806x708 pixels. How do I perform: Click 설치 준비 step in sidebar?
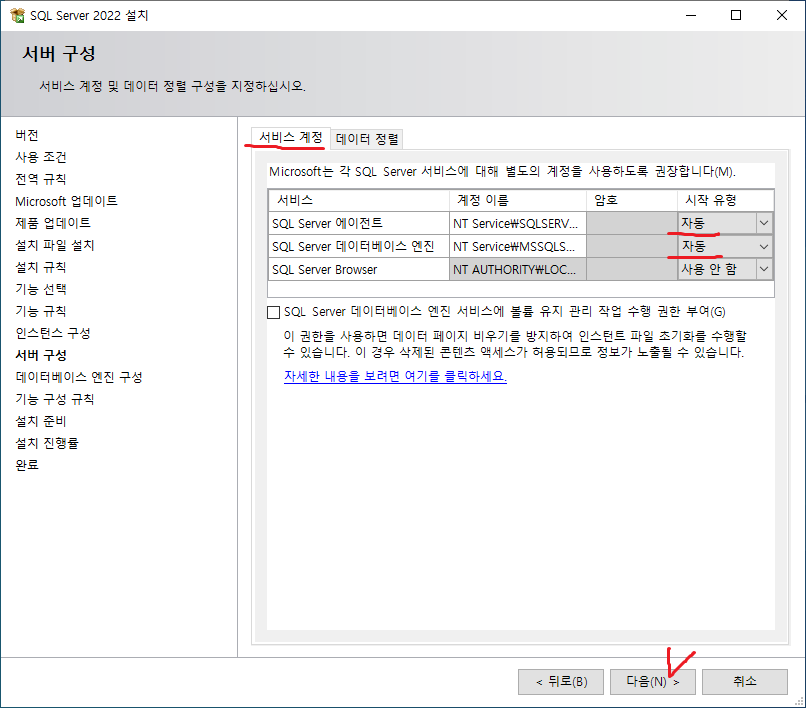pyautogui.click(x=41, y=421)
